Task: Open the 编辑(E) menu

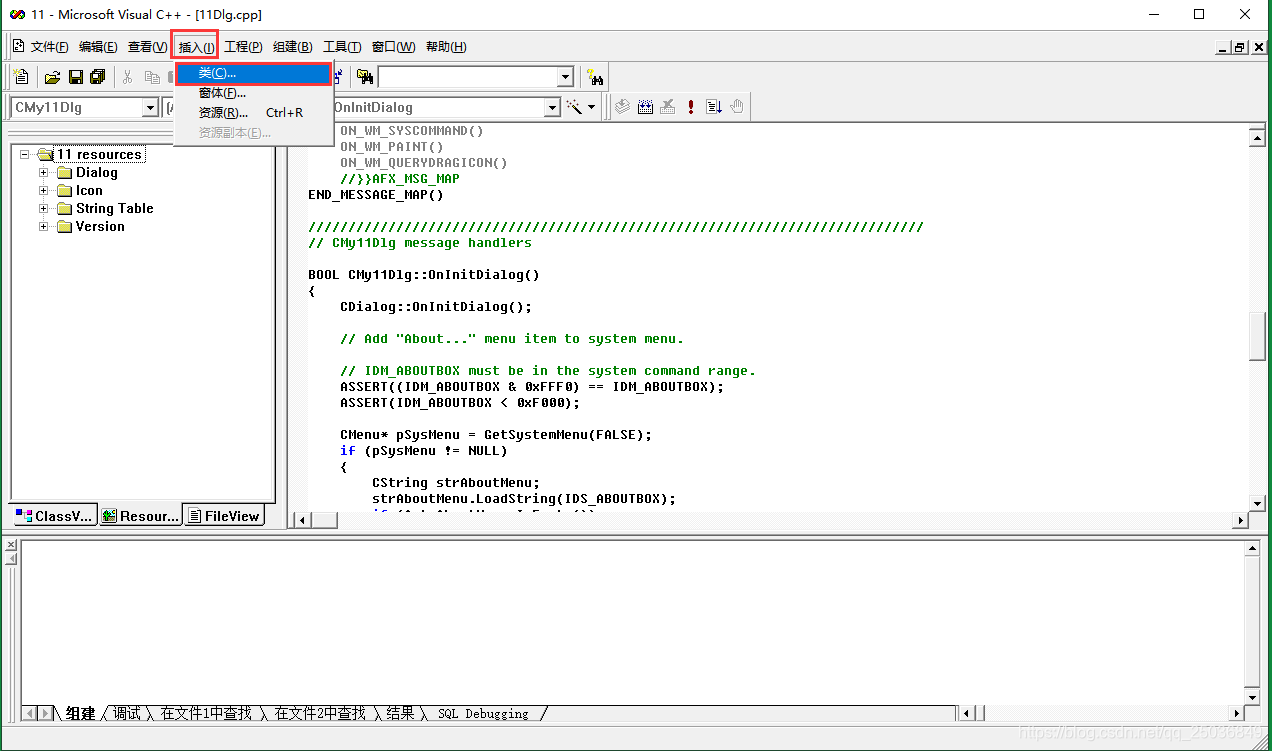Action: [x=98, y=47]
